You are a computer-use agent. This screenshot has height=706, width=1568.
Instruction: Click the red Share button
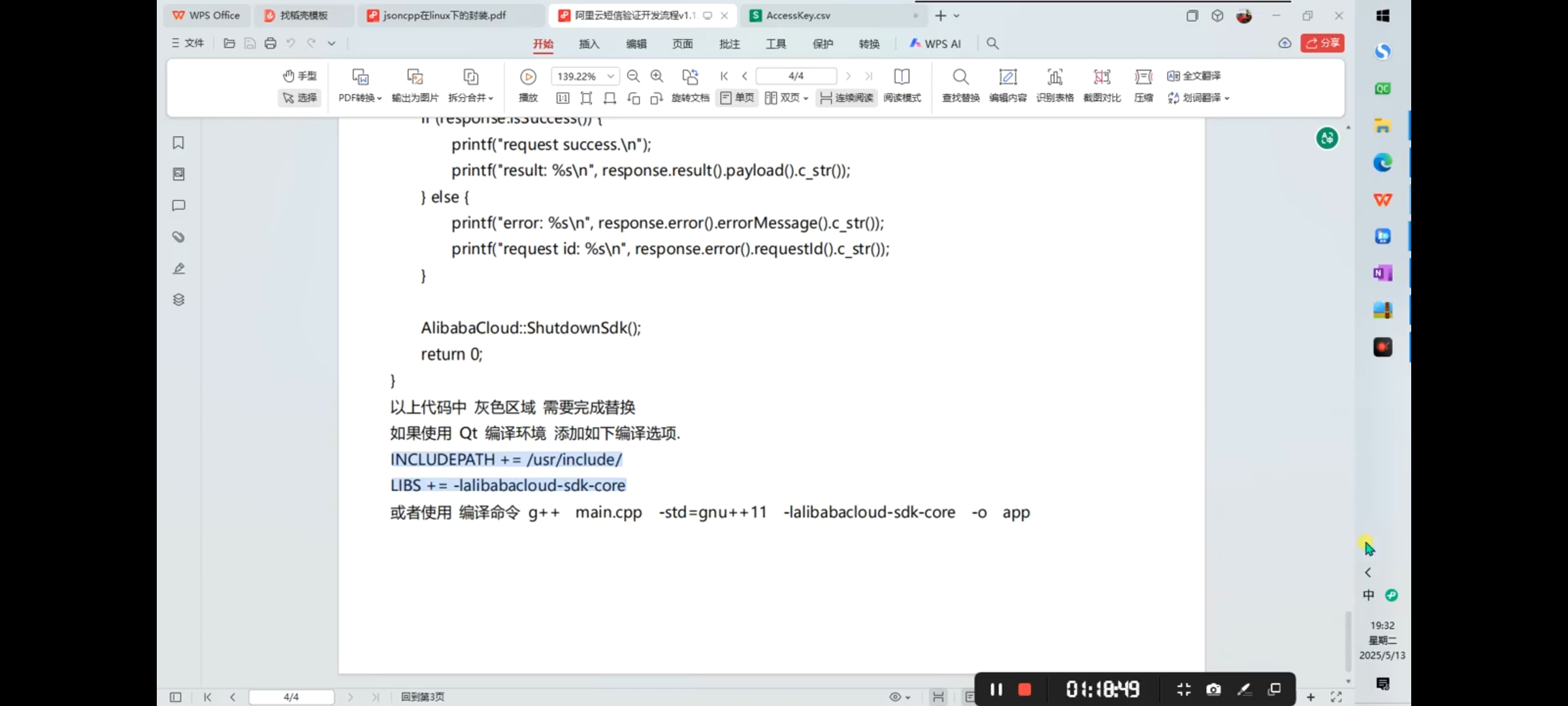pos(1322,43)
